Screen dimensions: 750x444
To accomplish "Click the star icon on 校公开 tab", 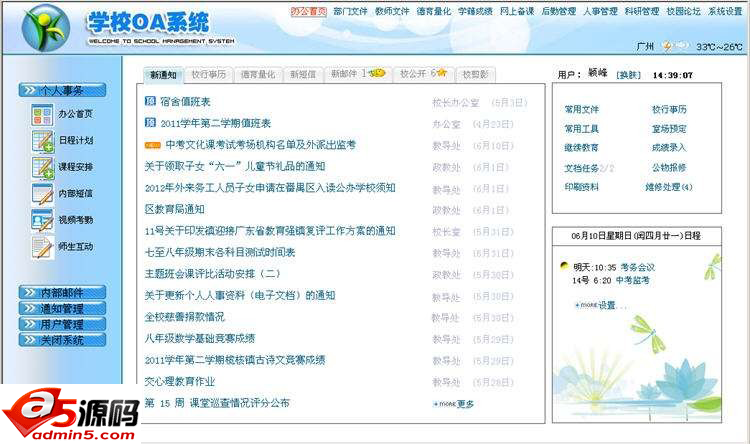I will 441,72.
